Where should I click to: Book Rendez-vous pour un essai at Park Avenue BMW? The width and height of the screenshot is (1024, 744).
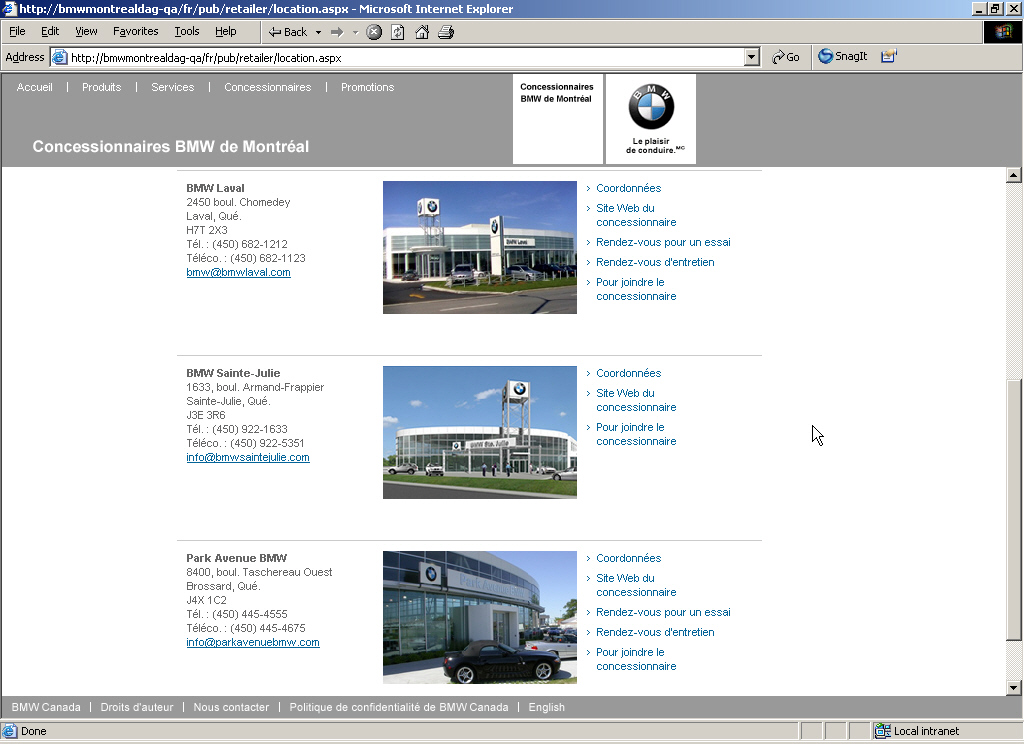pyautogui.click(x=663, y=612)
